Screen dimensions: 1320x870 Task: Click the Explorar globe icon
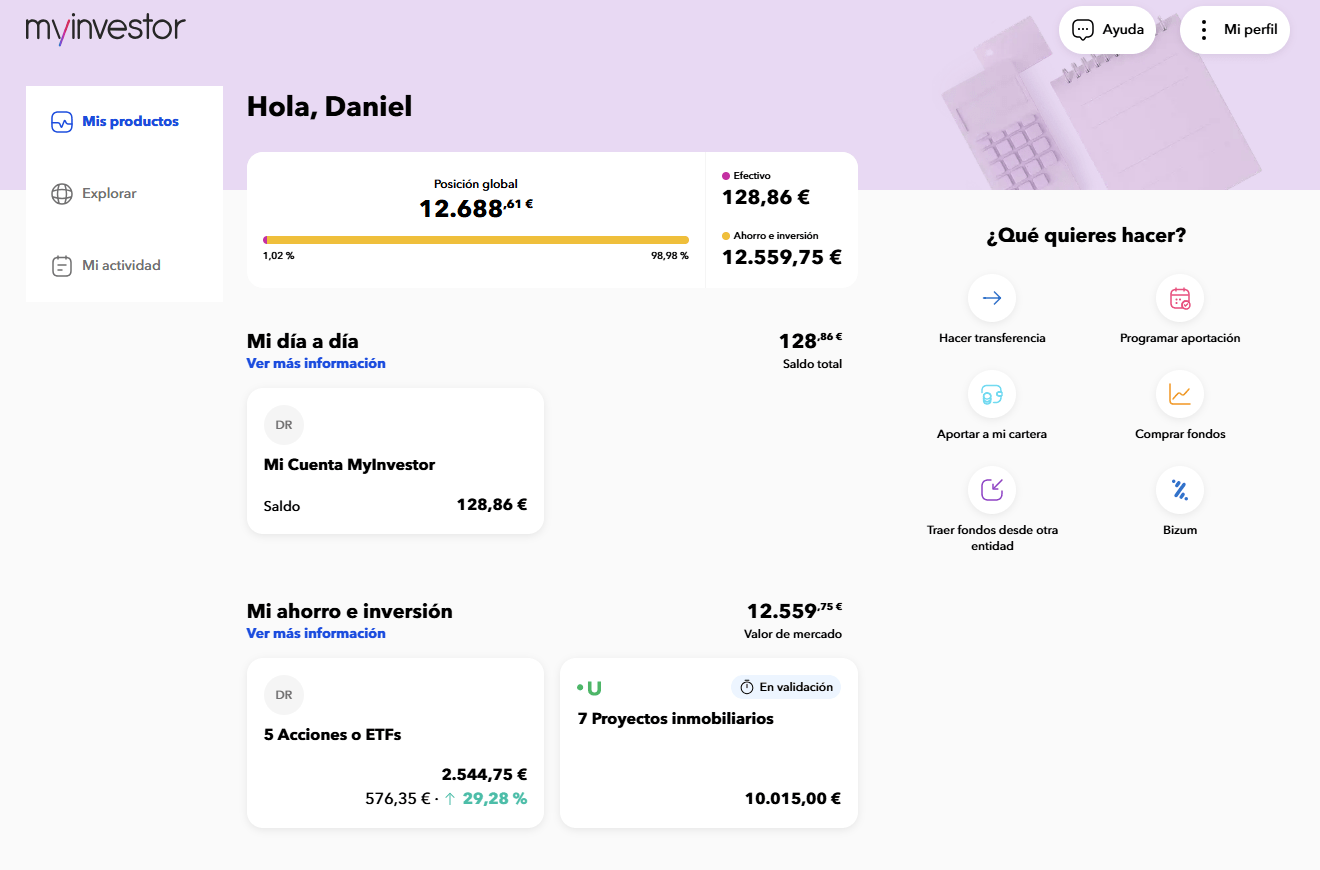pyautogui.click(x=62, y=194)
